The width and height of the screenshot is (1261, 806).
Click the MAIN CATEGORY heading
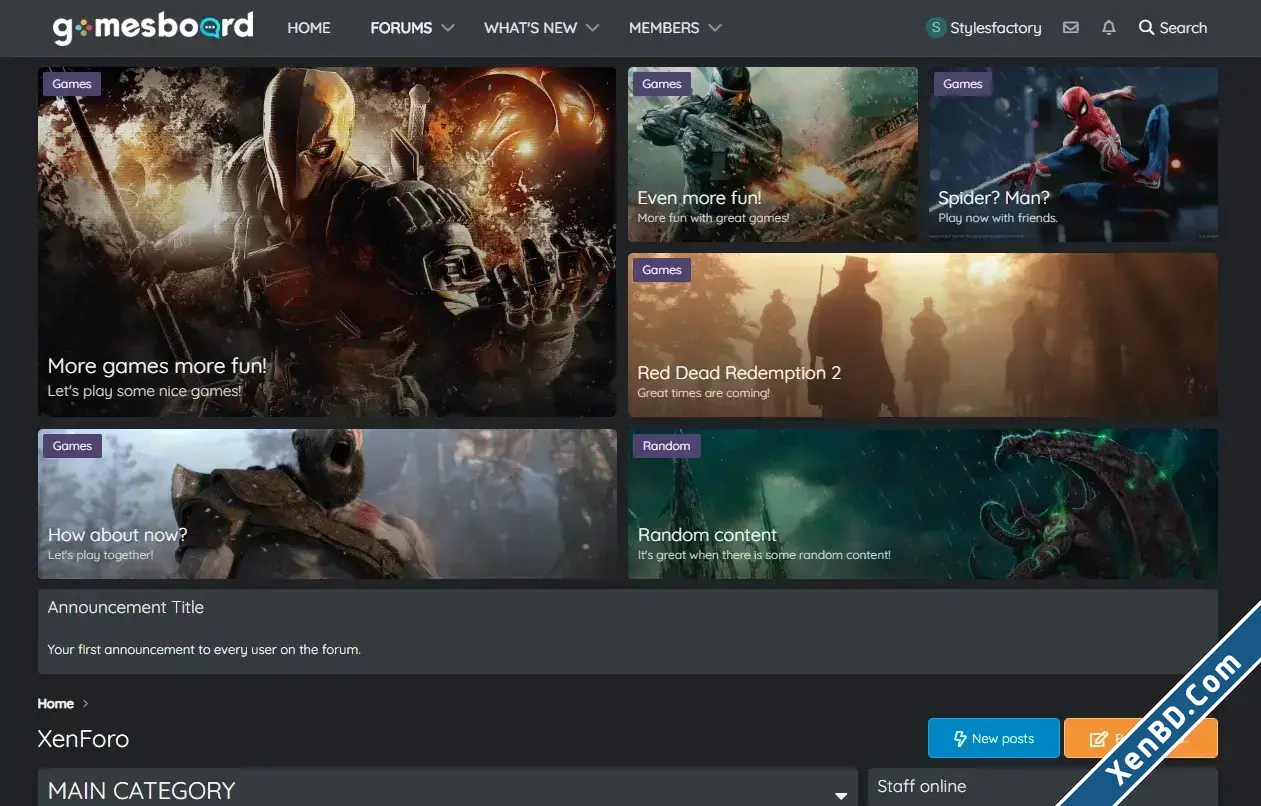coord(141,791)
